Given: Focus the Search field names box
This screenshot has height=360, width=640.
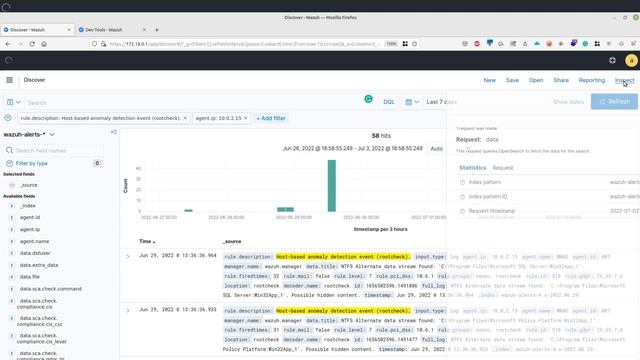Looking at the screenshot, I should coord(53,151).
